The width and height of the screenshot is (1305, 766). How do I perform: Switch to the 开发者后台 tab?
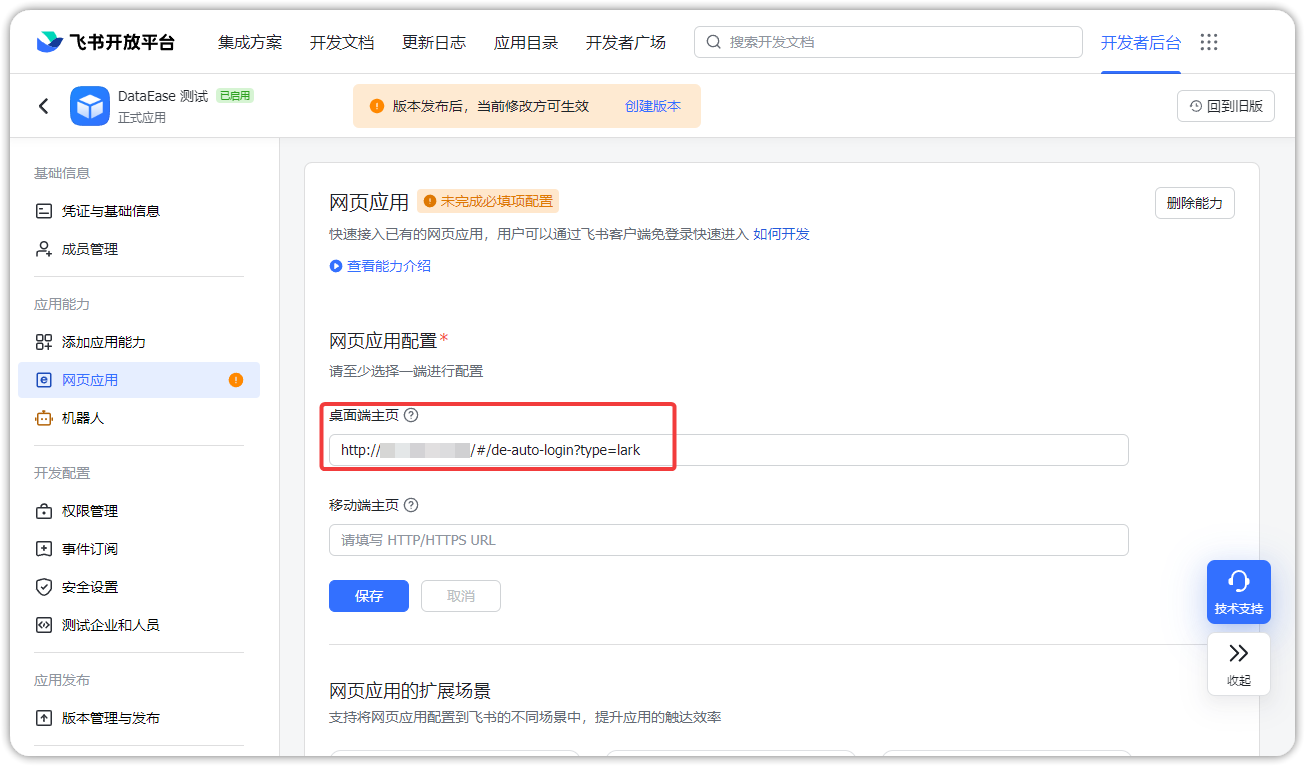1141,42
